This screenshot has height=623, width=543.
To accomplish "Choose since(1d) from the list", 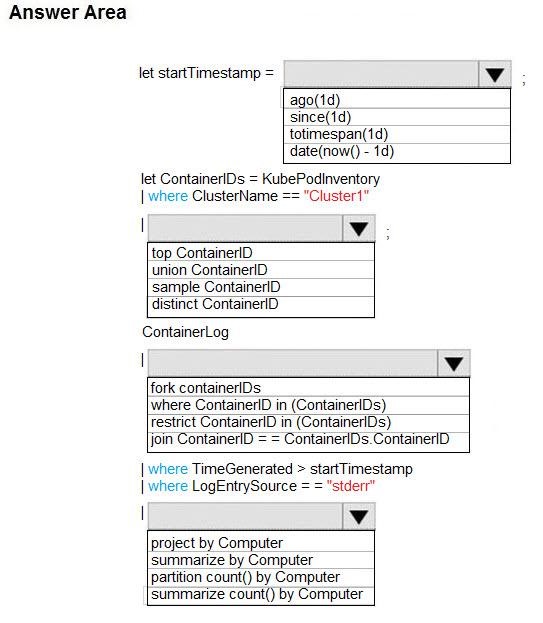I will [396, 117].
